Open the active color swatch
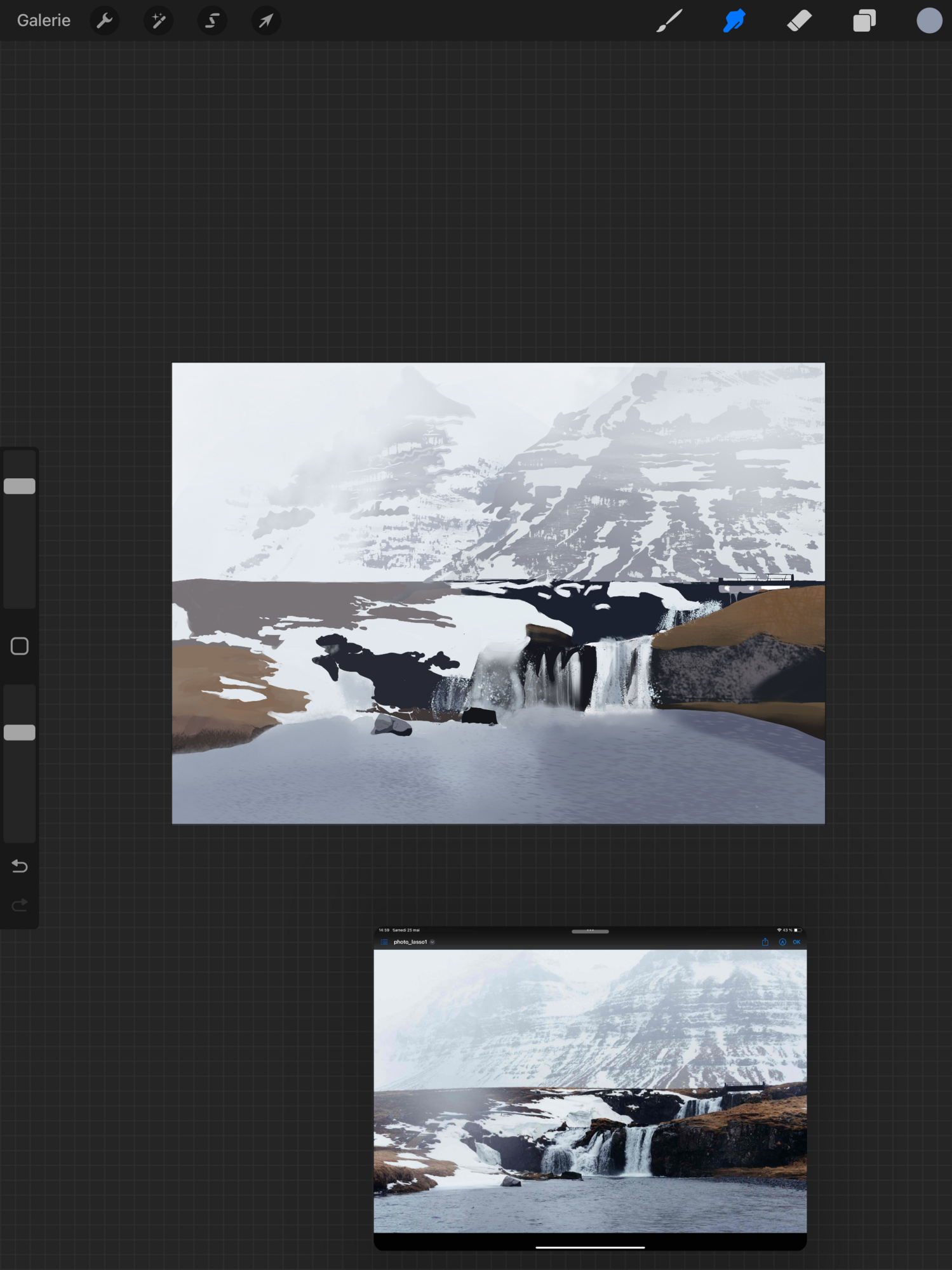Viewport: 952px width, 1270px height. pos(929,20)
